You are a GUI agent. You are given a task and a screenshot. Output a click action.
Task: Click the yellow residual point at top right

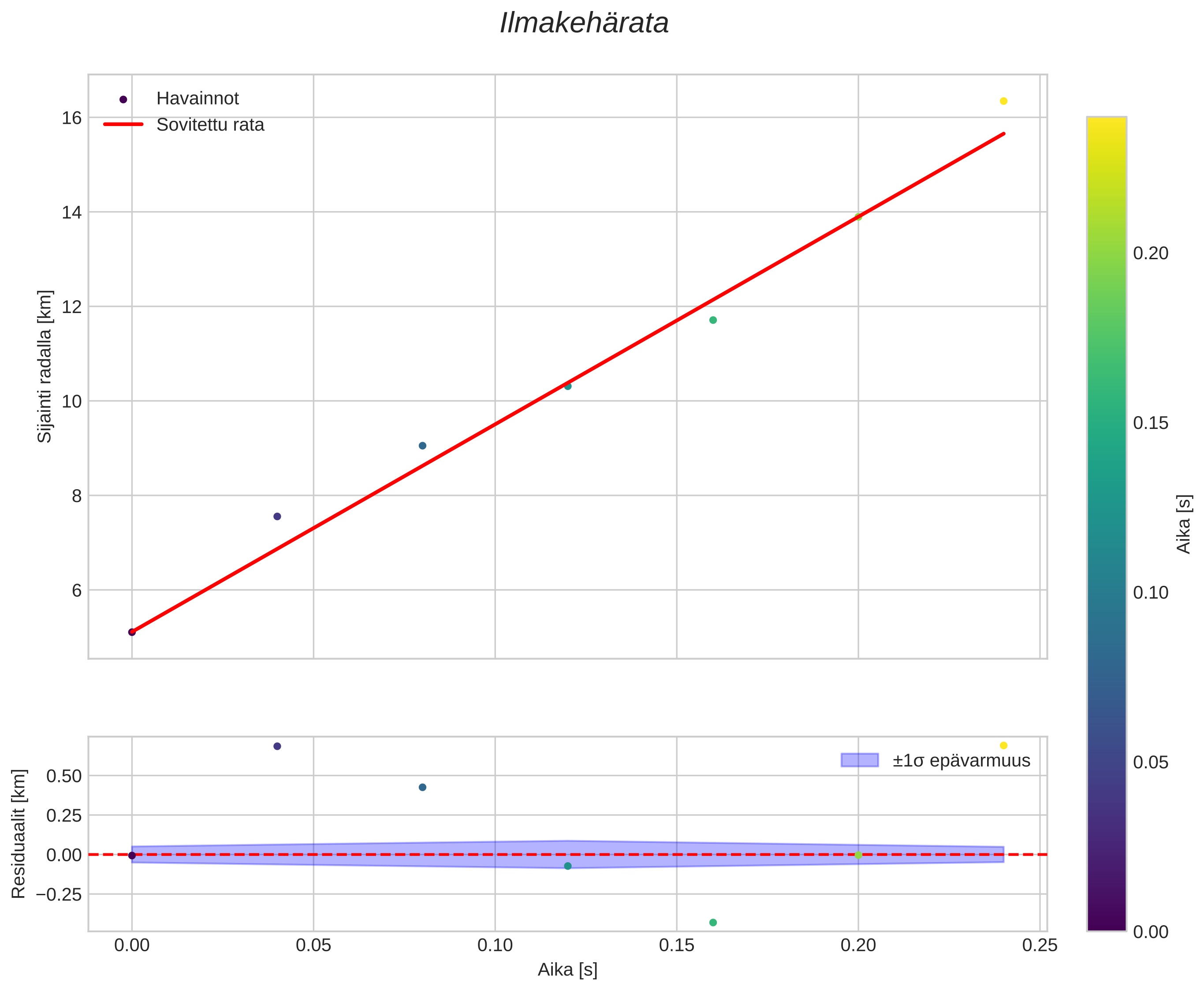click(x=1003, y=745)
